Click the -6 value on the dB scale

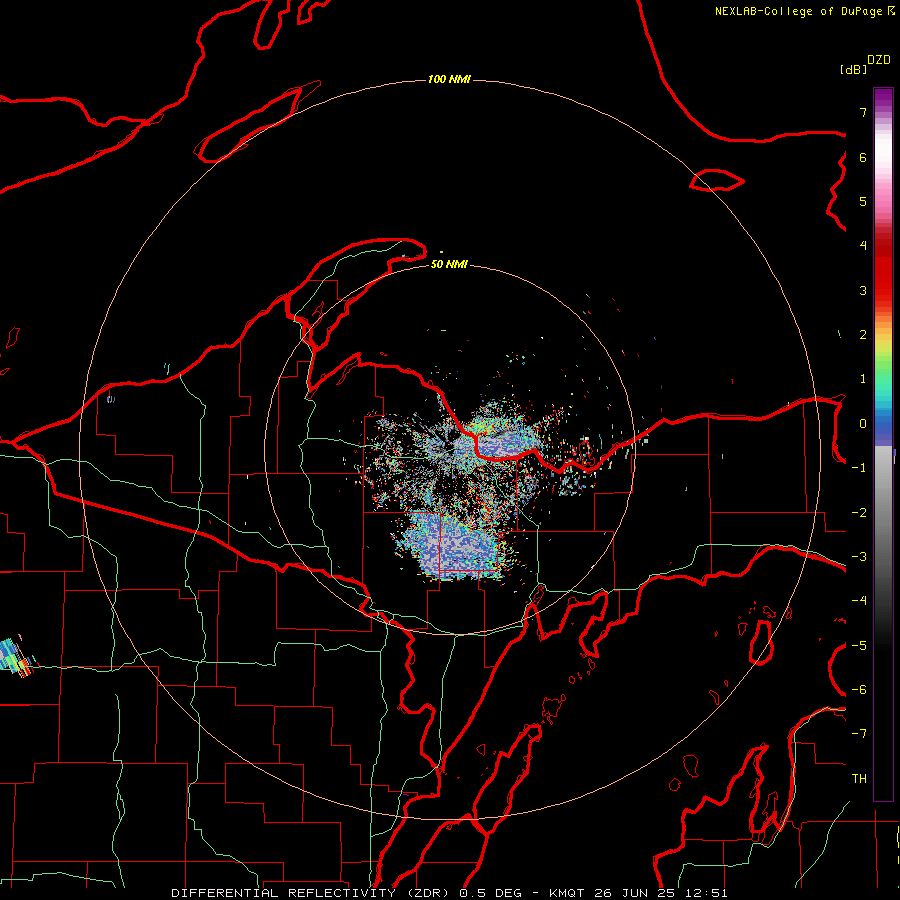coord(859,690)
